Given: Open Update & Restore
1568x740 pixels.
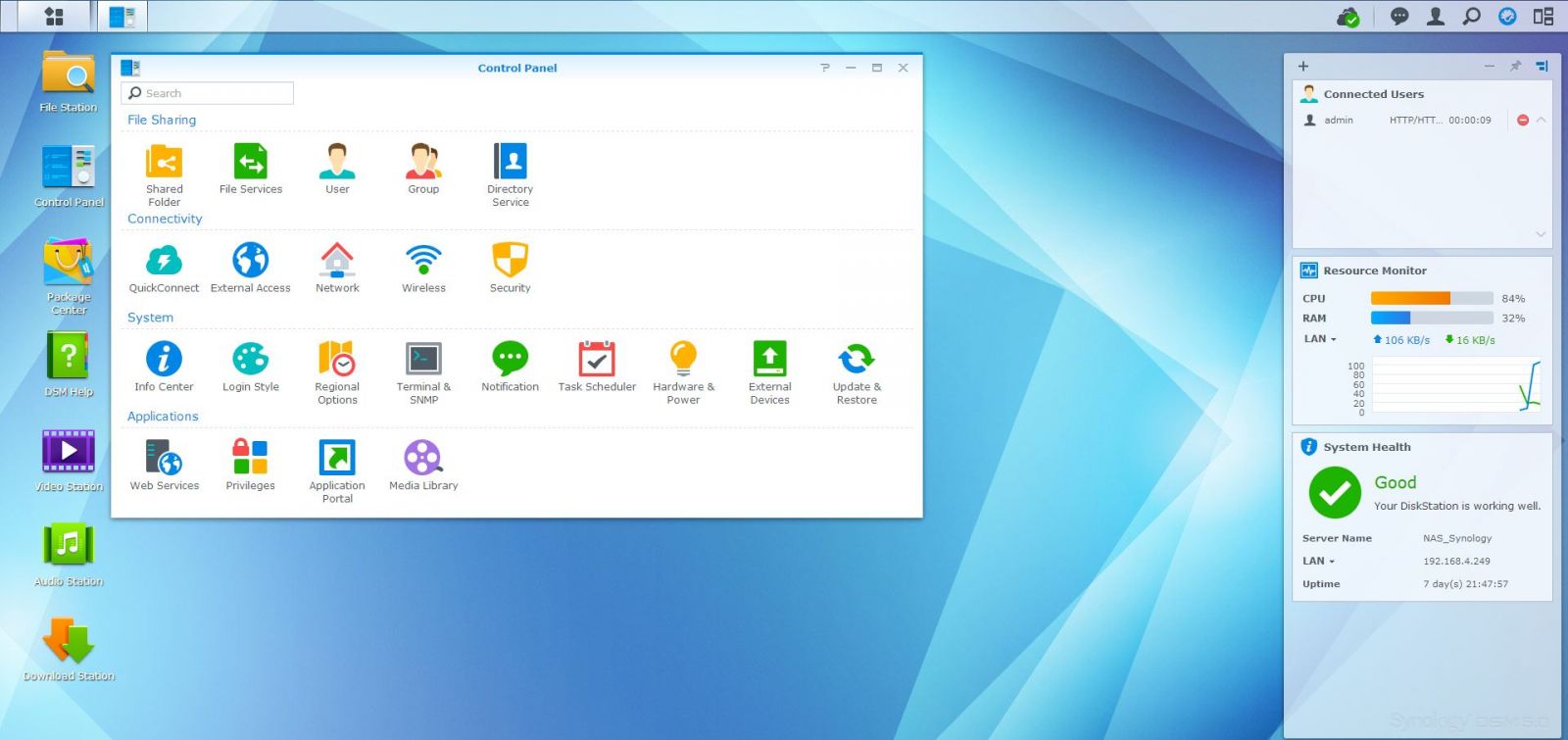Looking at the screenshot, I should (x=857, y=372).
